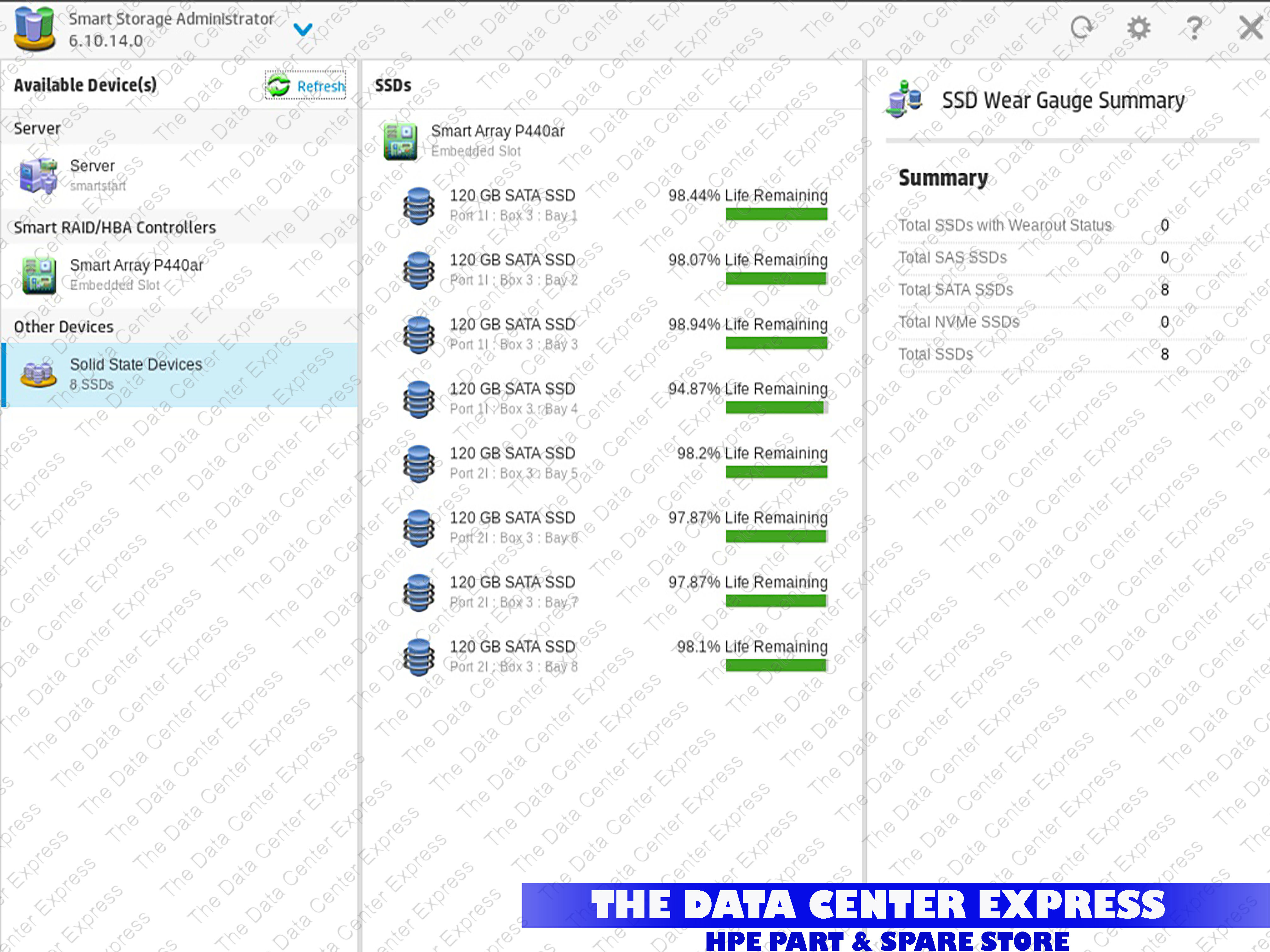
Task: Click the Refresh button in Available Devices
Action: pyautogui.click(x=306, y=86)
